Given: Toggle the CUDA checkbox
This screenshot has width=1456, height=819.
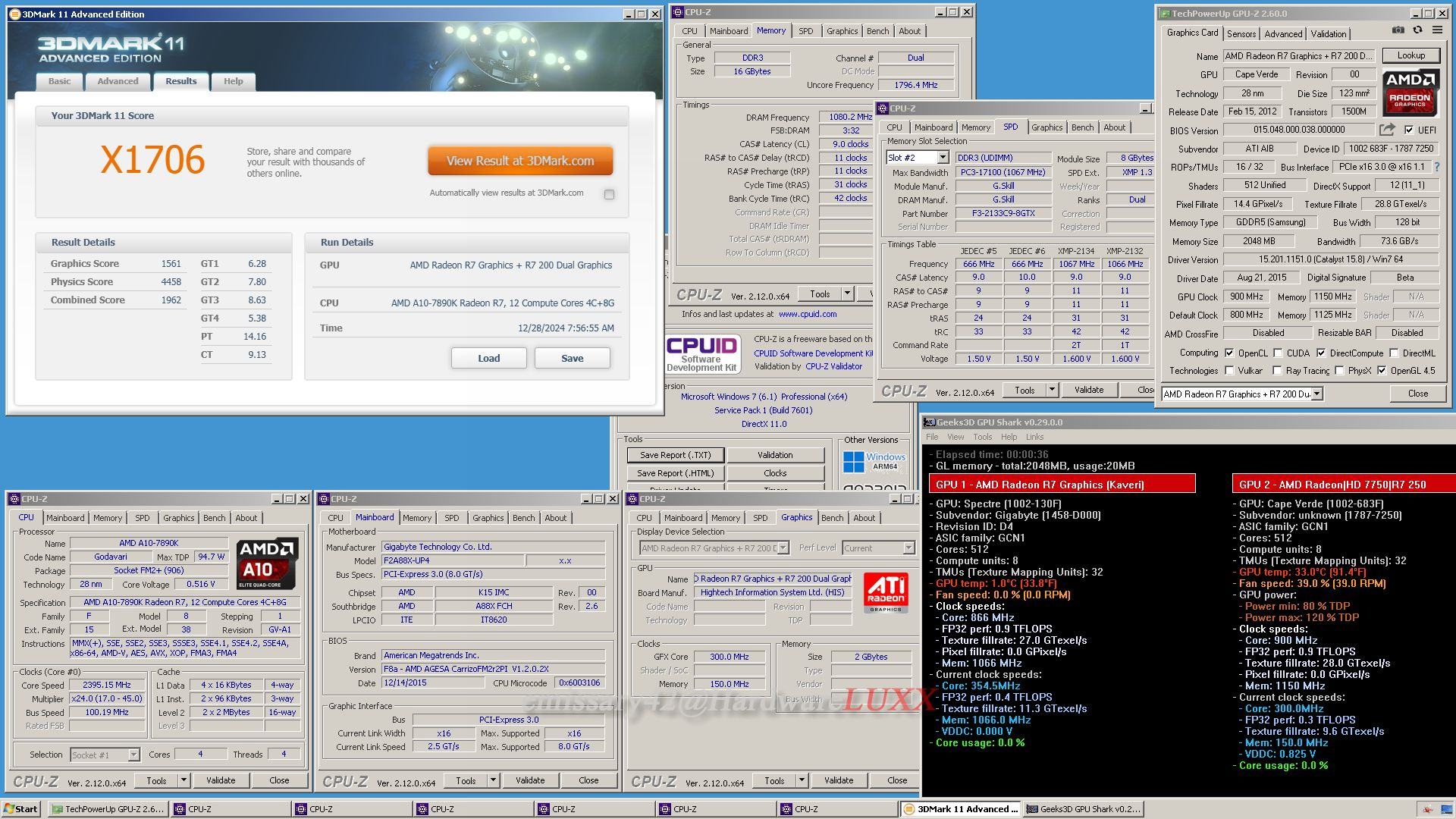Looking at the screenshot, I should click(x=1279, y=353).
